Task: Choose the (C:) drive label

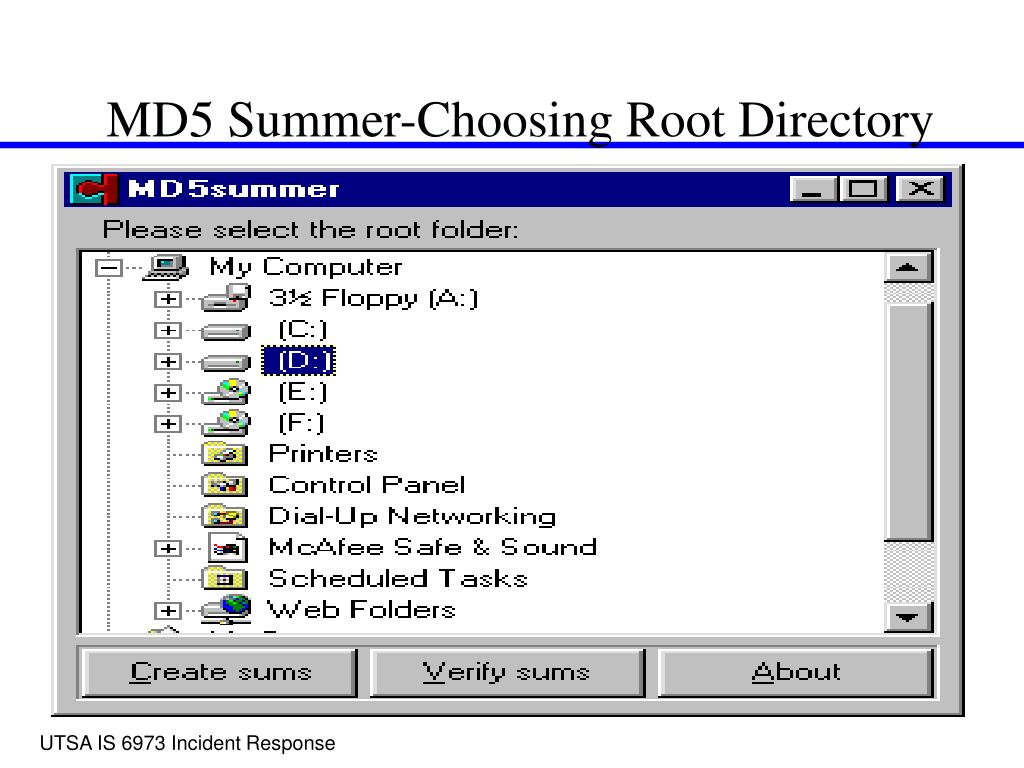Action: pos(302,329)
